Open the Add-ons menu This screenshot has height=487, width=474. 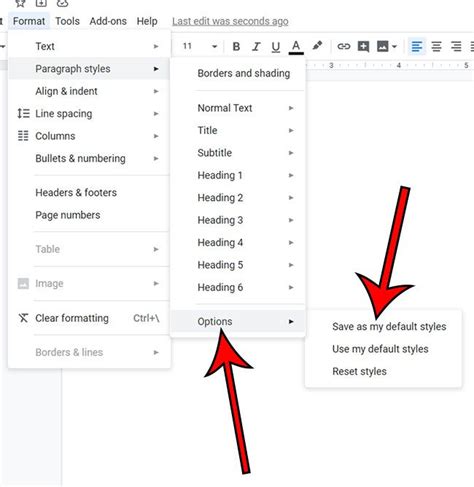coord(108,21)
